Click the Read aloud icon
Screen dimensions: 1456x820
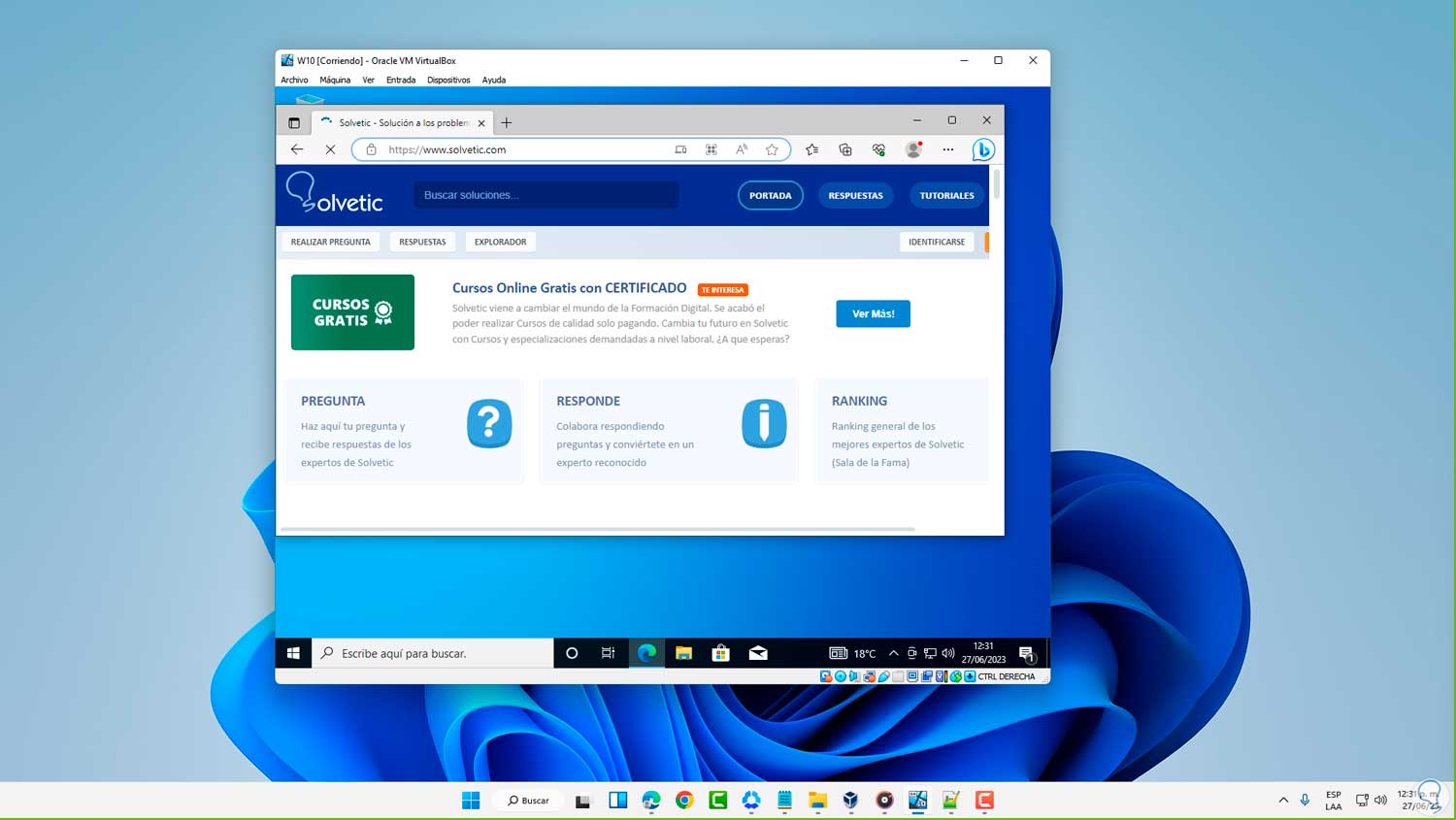tap(742, 149)
